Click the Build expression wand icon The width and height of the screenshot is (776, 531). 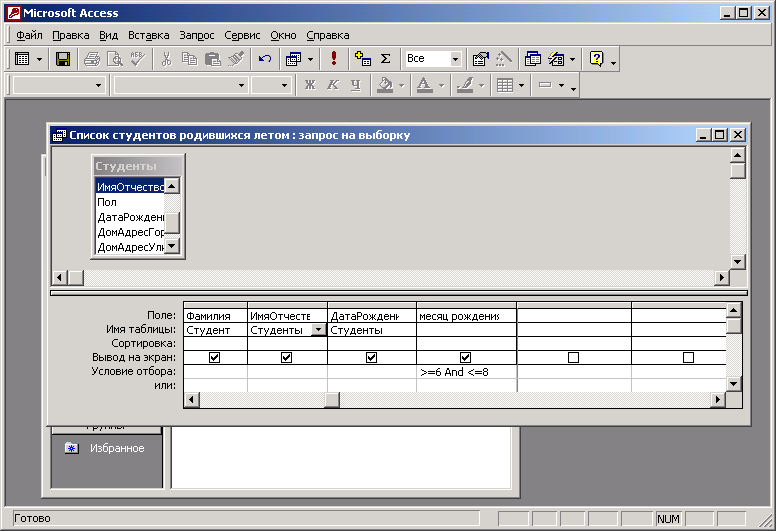point(504,59)
